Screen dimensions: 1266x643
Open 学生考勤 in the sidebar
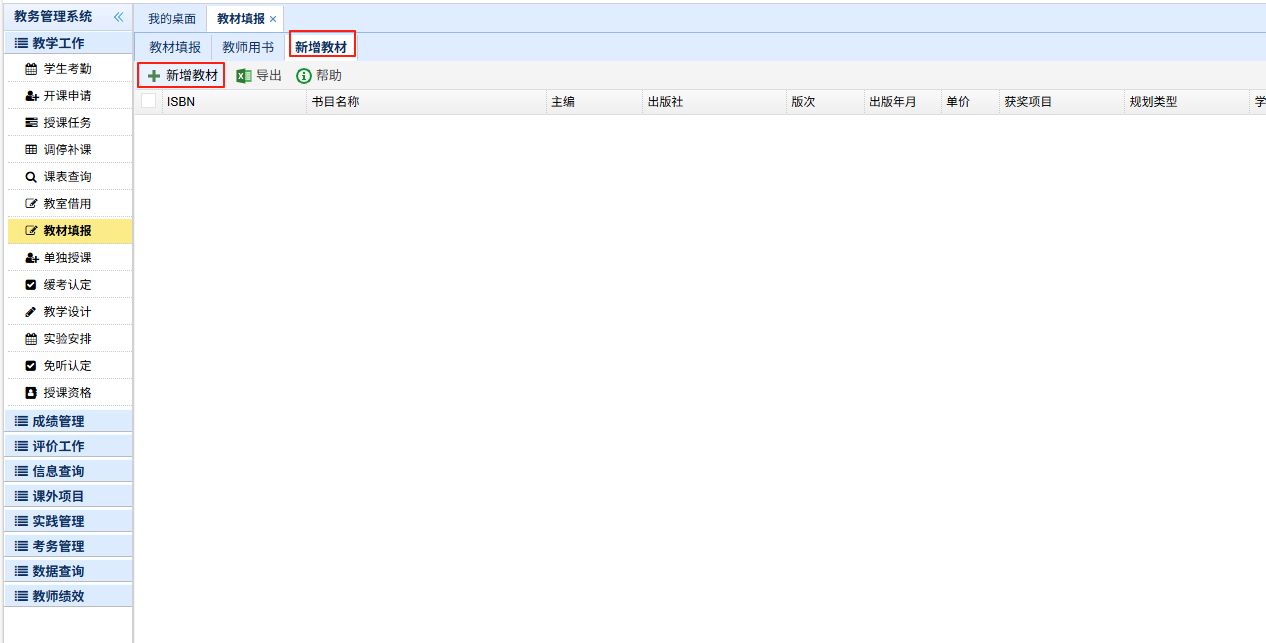coord(67,69)
